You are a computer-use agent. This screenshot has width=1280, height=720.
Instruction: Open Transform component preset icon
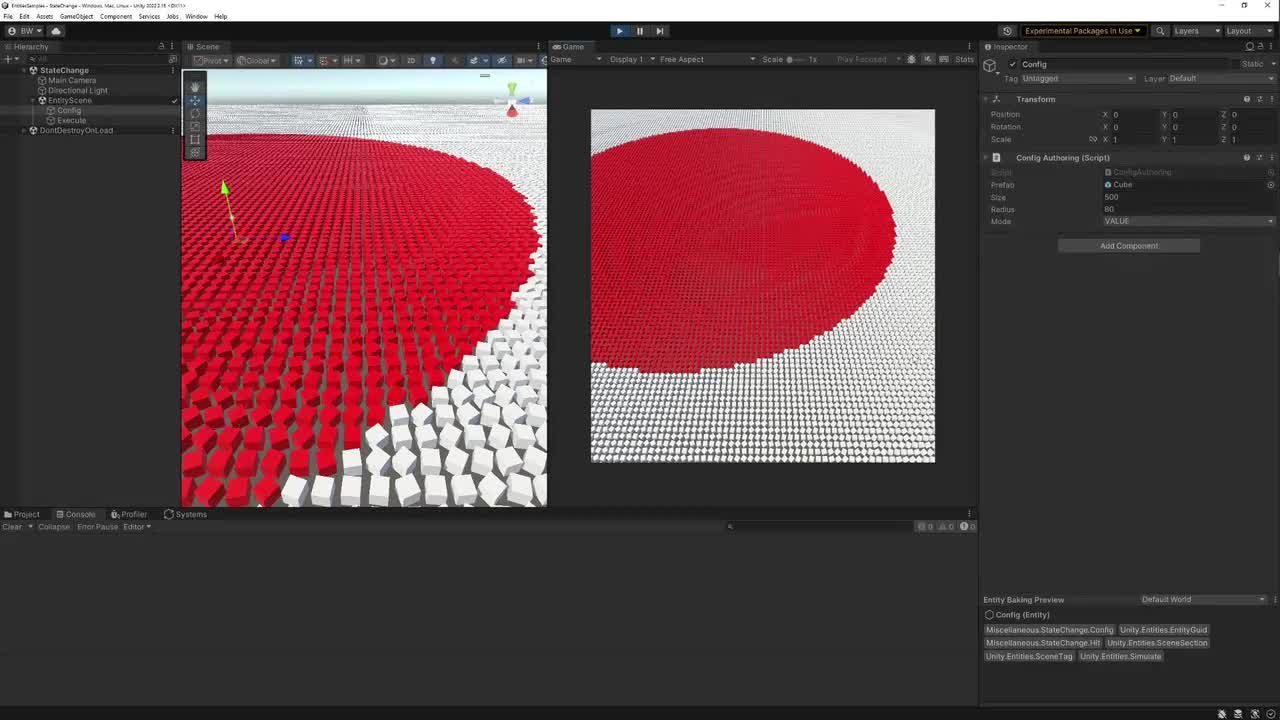coord(1259,99)
